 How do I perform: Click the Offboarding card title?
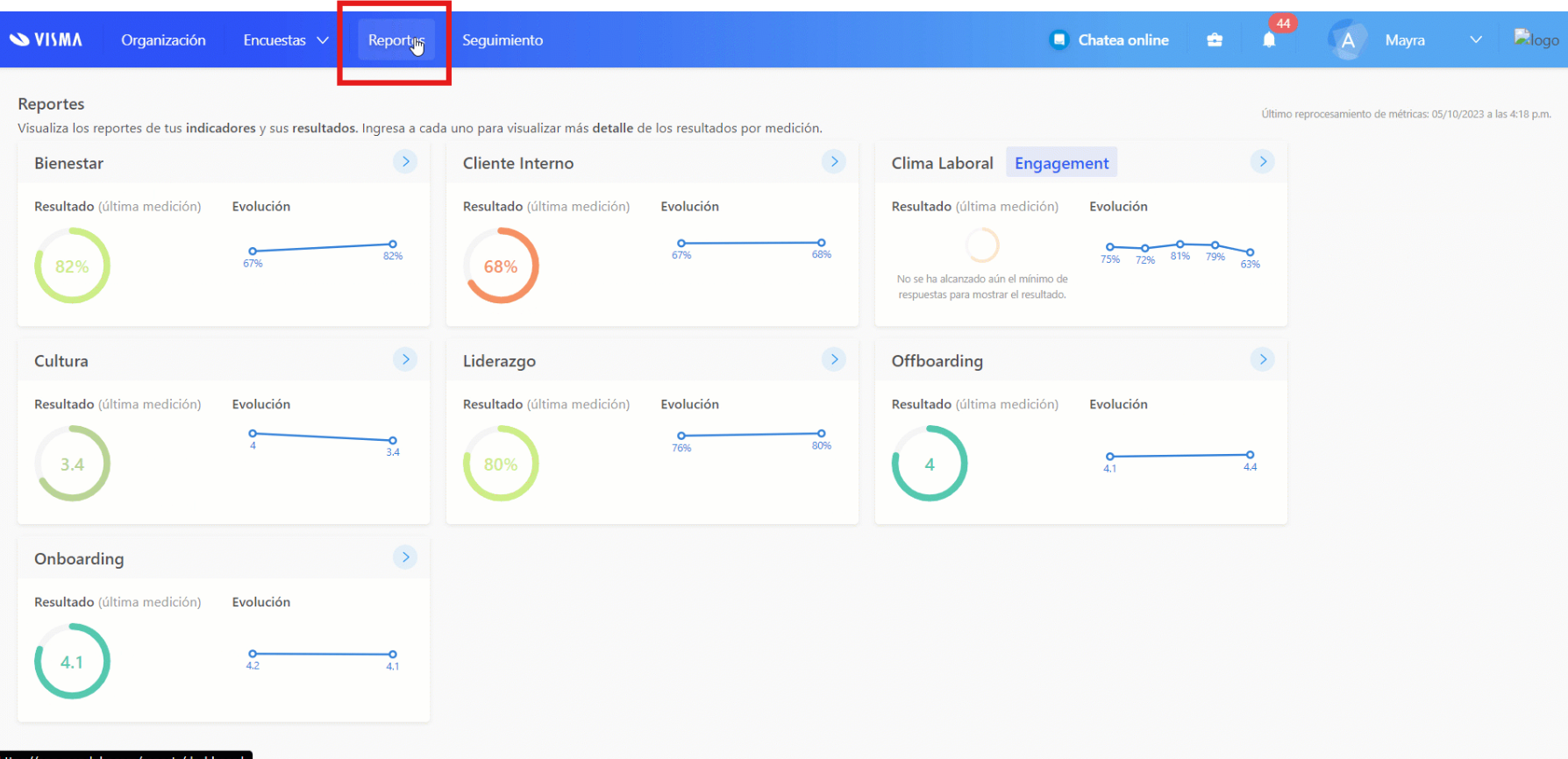(937, 361)
